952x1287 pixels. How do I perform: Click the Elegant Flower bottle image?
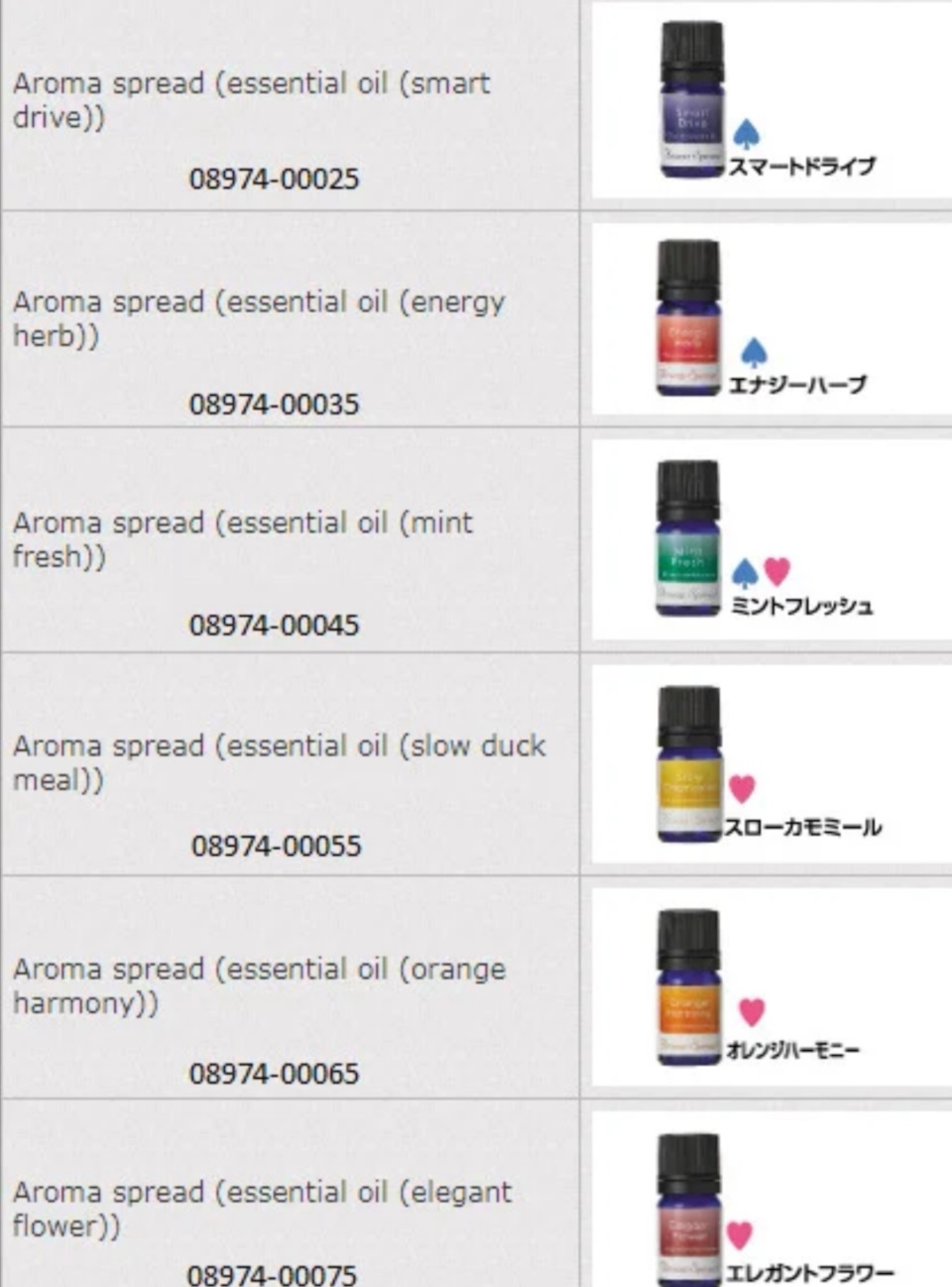688,1210
